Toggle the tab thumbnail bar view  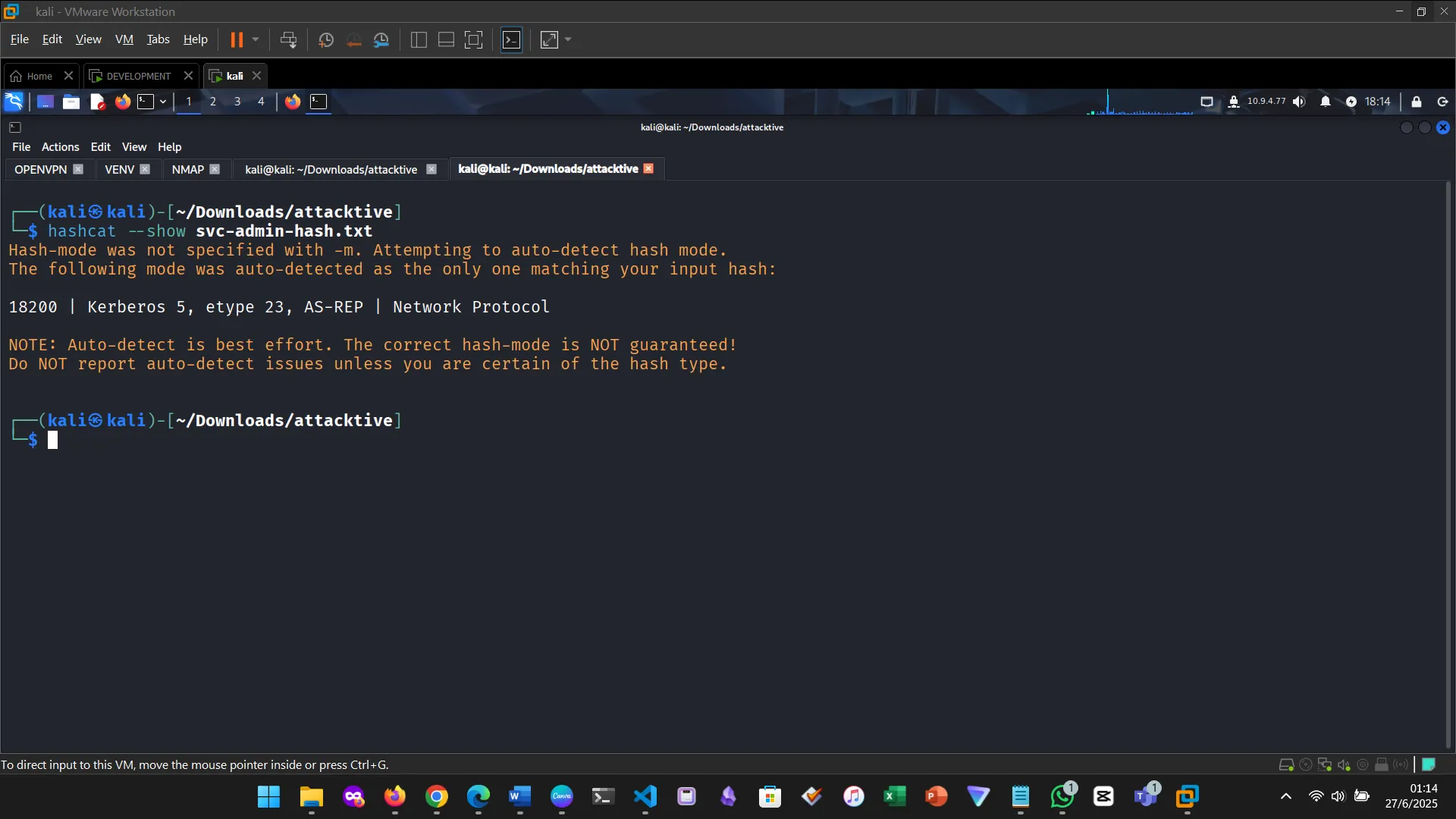click(x=446, y=39)
